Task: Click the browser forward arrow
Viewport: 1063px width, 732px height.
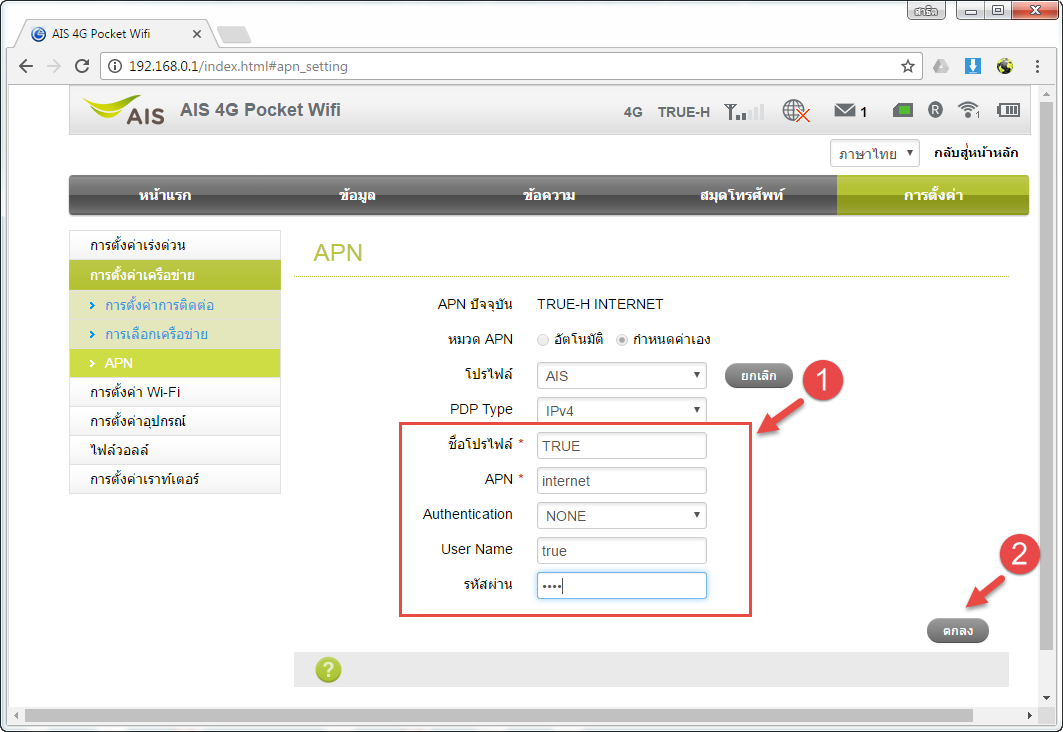Action: [x=54, y=66]
